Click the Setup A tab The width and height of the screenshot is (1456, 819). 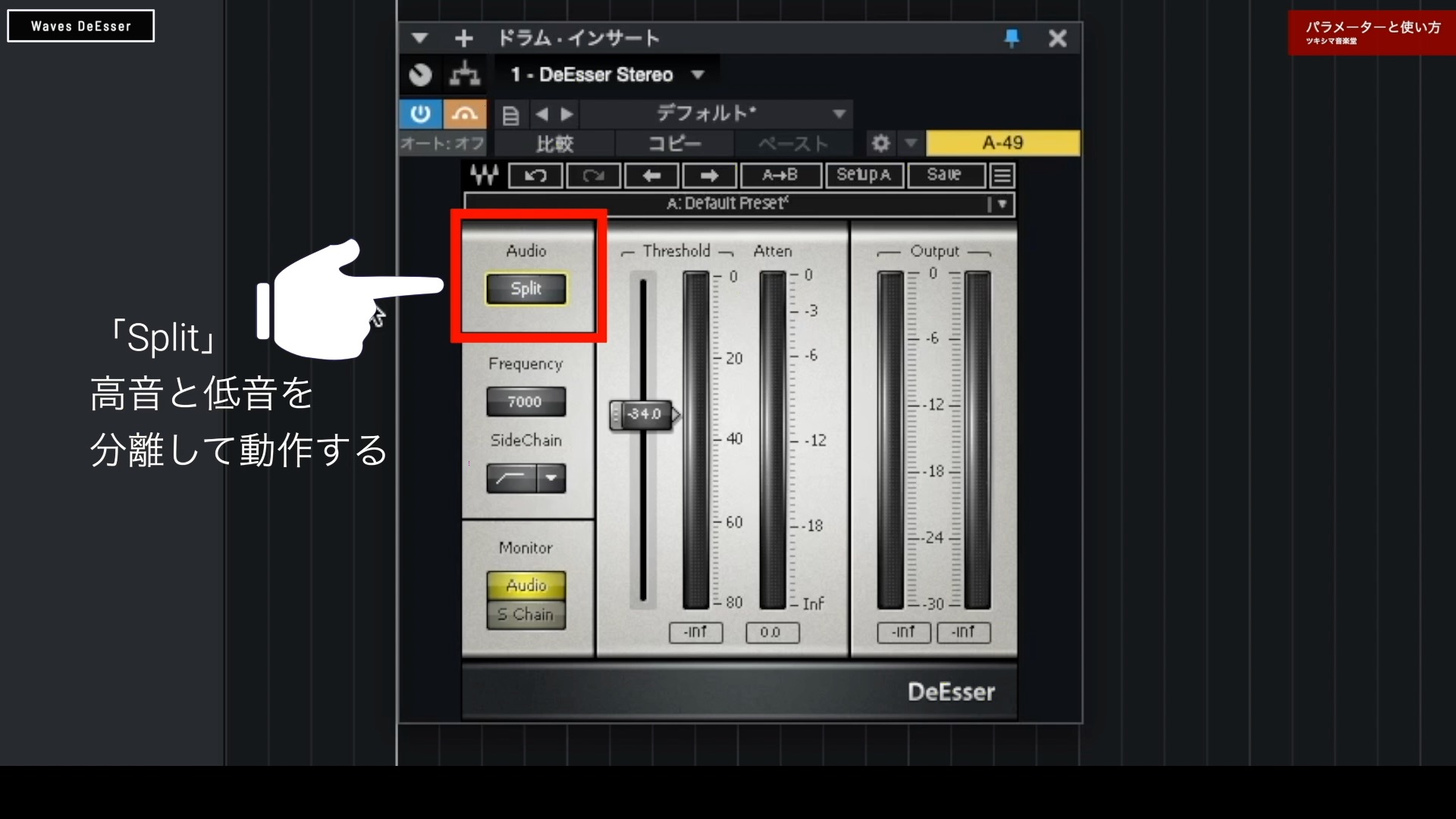click(864, 175)
